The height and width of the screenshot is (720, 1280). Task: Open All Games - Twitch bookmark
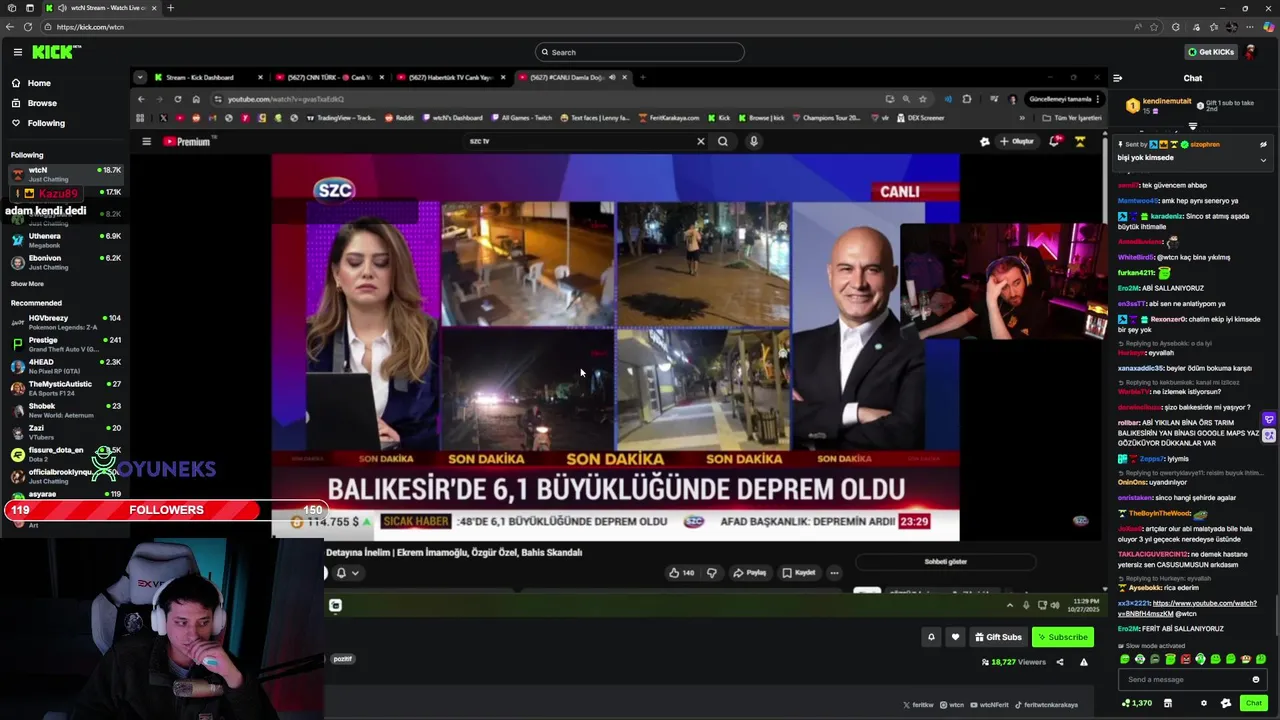(523, 118)
